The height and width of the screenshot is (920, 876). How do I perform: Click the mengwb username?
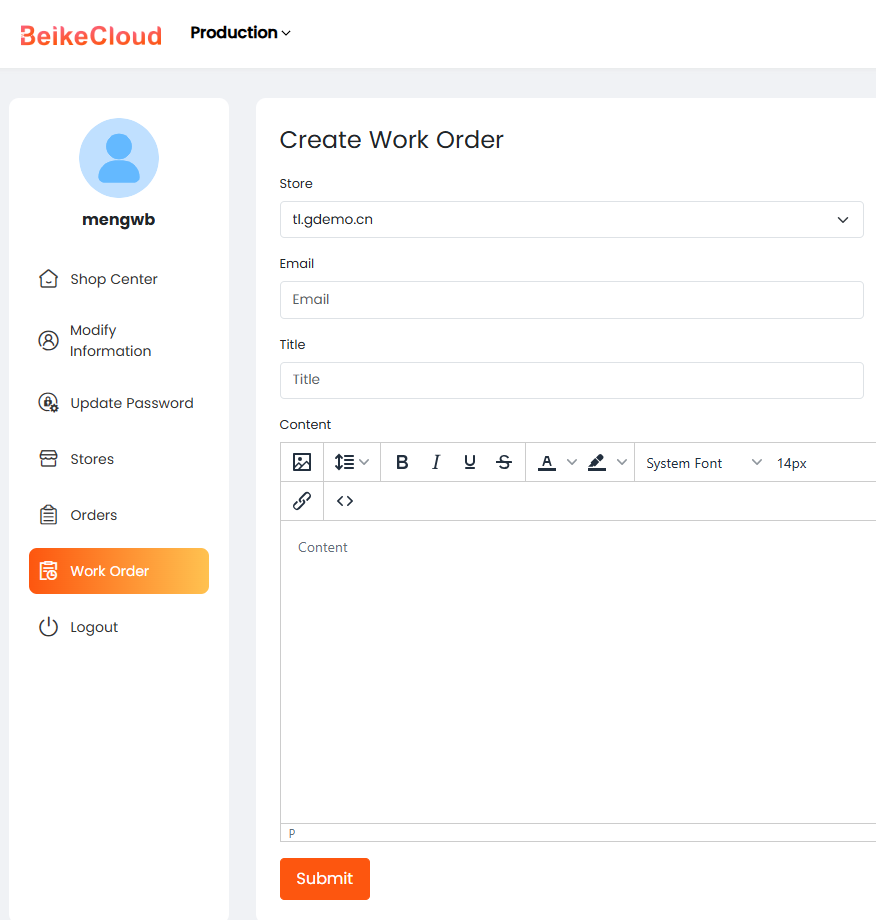(119, 219)
